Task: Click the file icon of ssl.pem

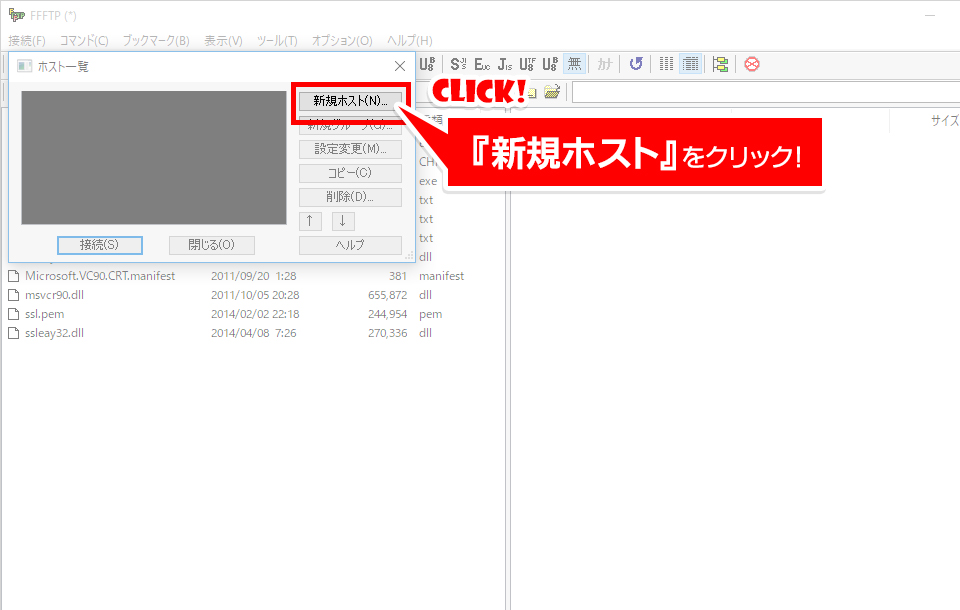Action: 13,314
